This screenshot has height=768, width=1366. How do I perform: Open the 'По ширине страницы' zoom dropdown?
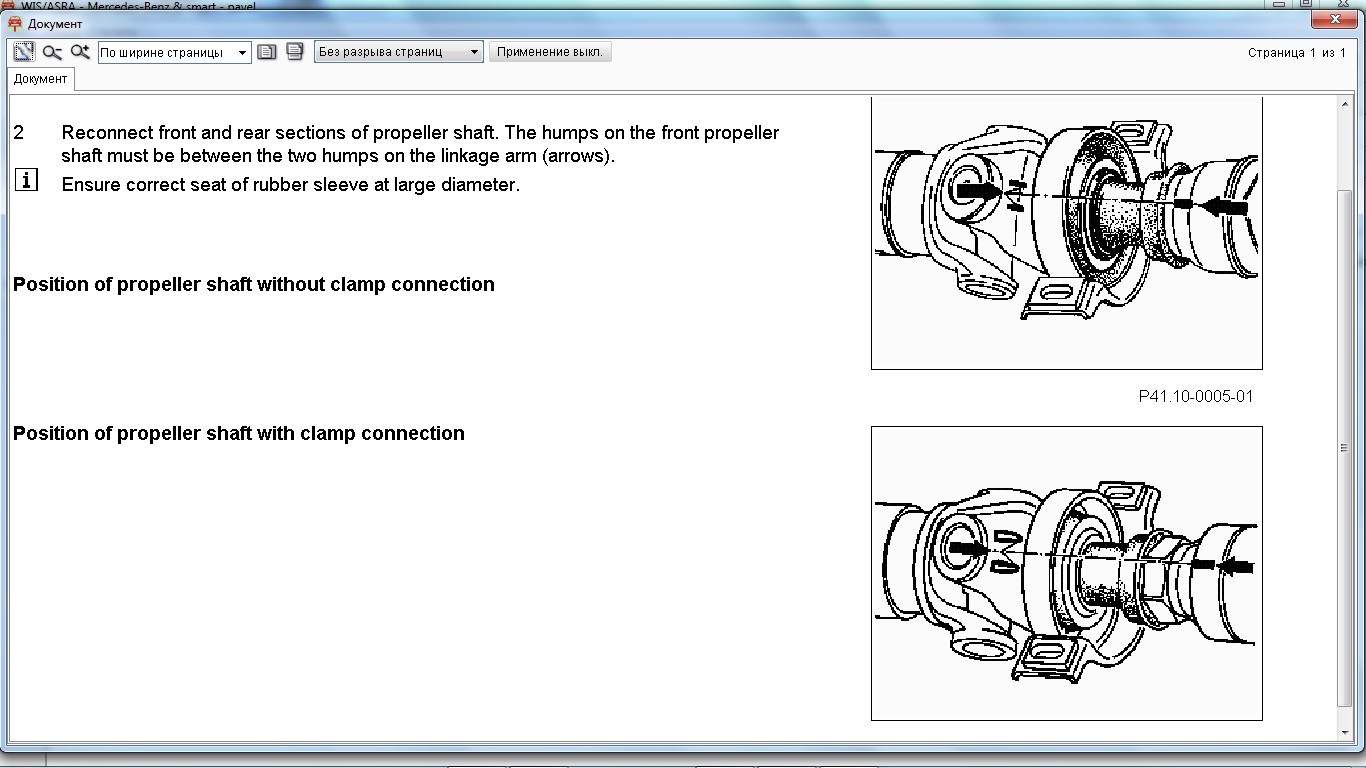point(174,53)
